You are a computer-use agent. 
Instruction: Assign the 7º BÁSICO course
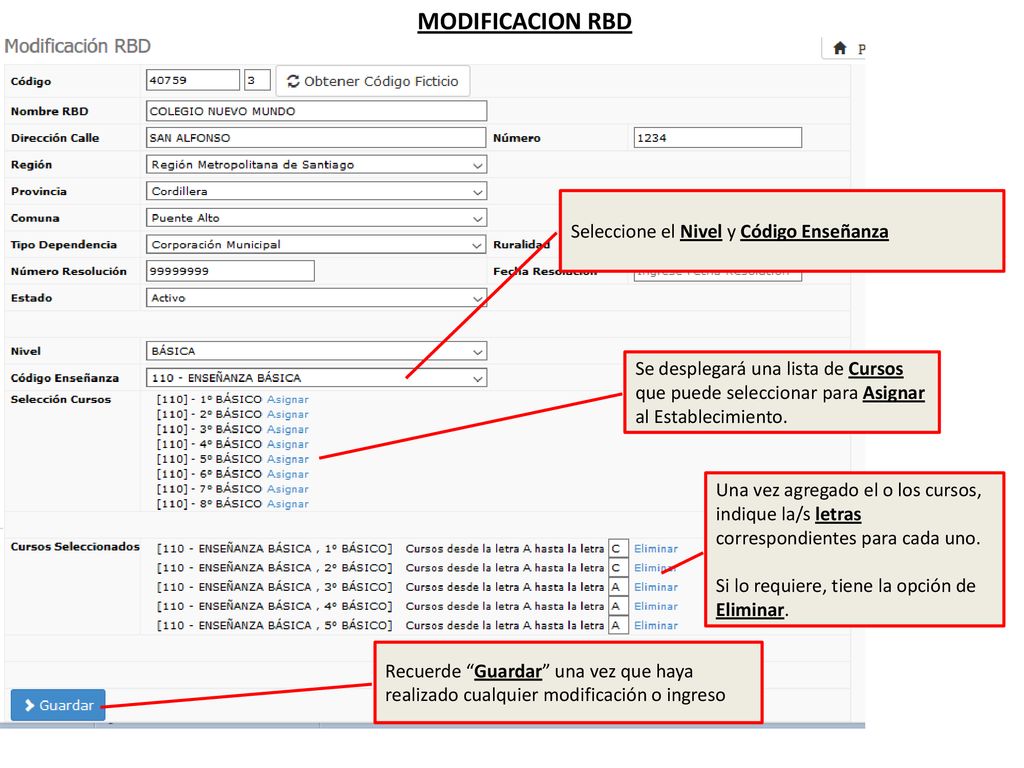287,490
